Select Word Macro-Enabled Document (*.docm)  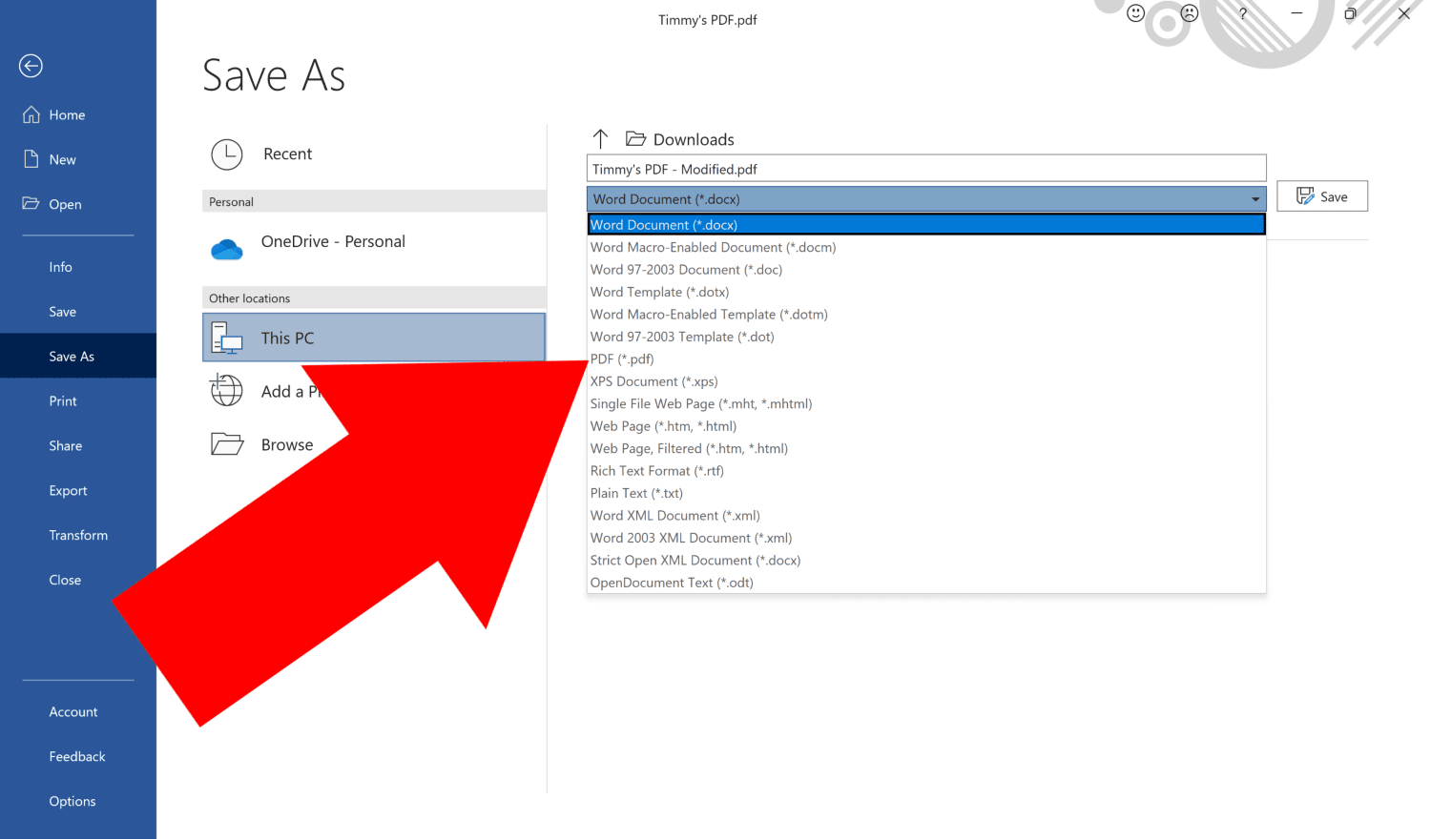(713, 247)
